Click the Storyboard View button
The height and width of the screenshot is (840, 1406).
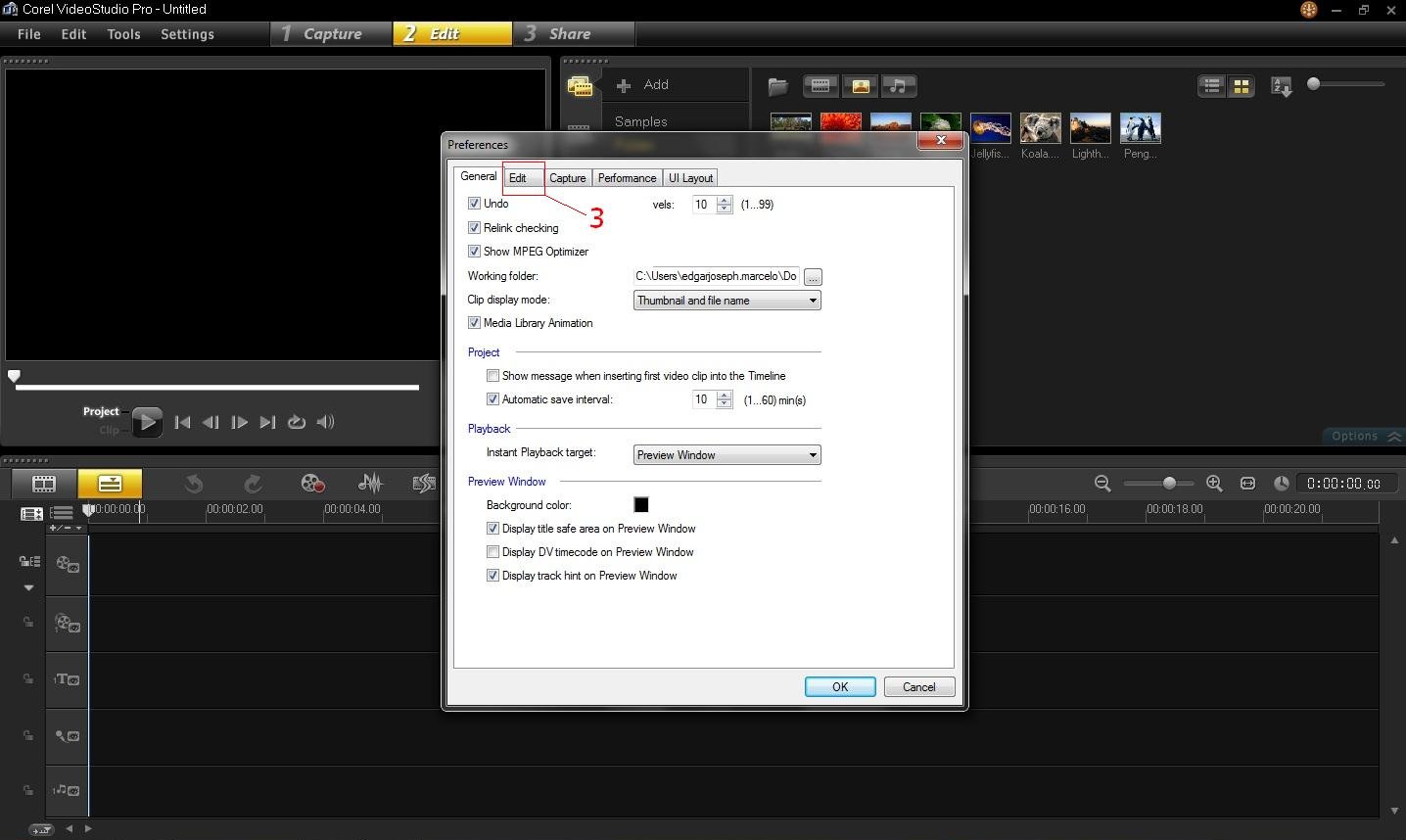[x=44, y=483]
